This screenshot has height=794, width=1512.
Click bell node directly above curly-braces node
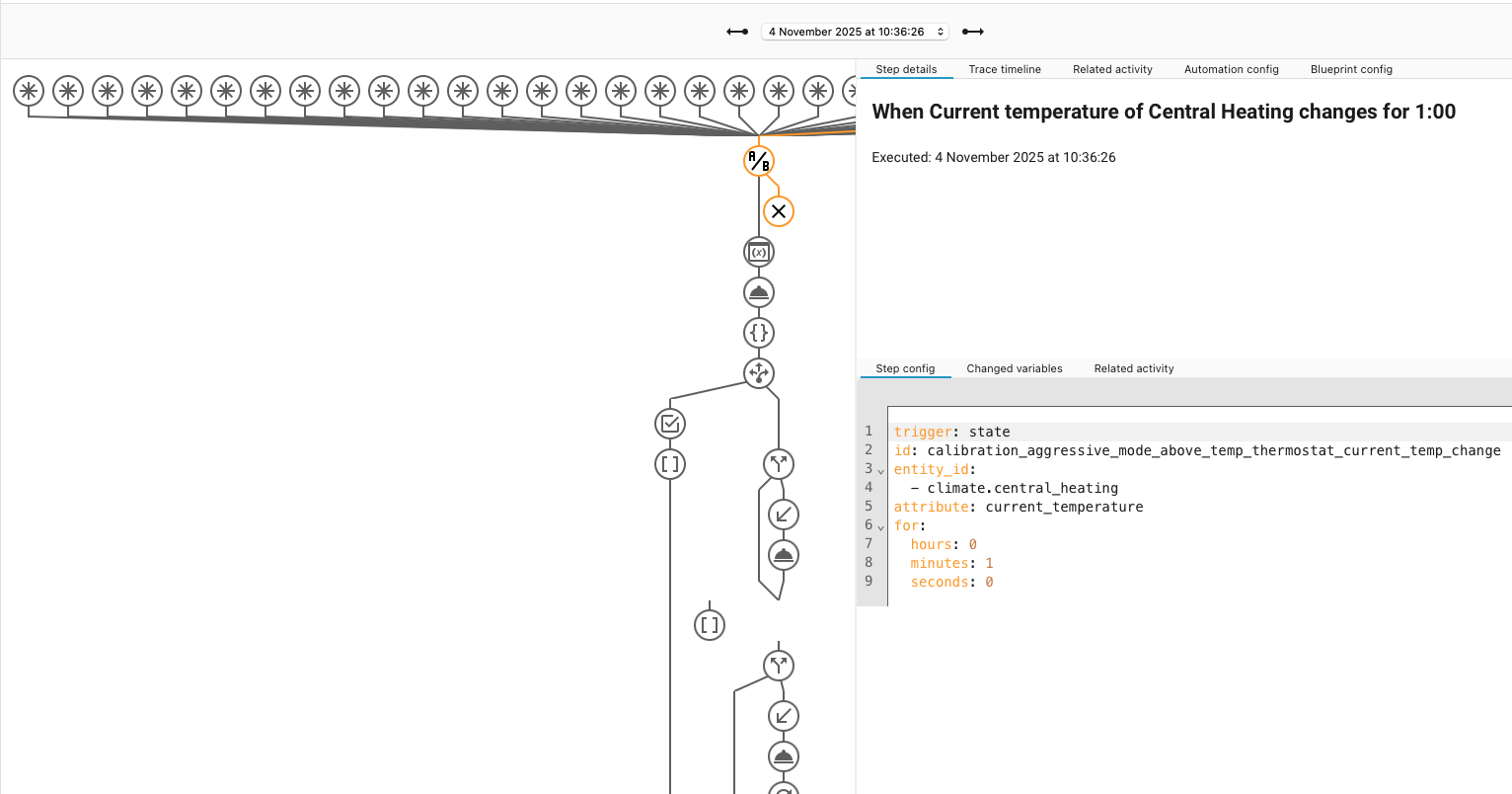(759, 292)
